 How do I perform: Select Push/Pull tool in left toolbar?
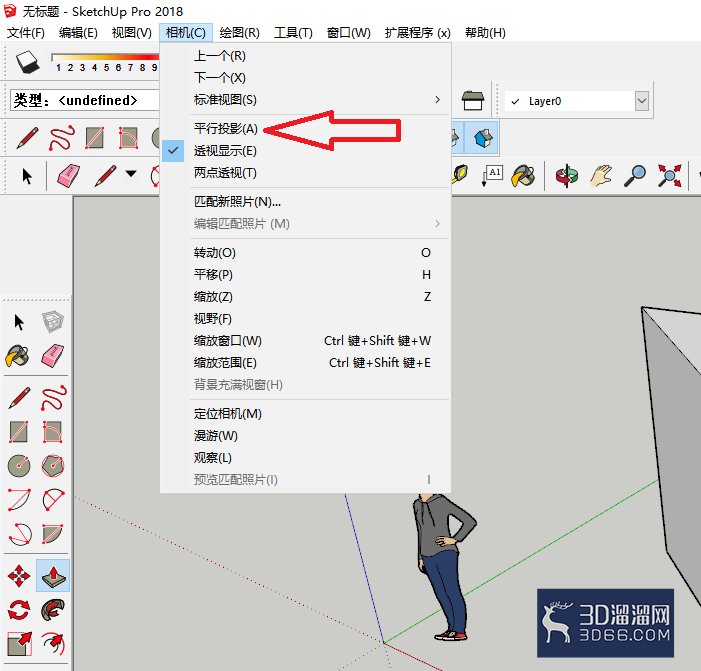click(53, 576)
